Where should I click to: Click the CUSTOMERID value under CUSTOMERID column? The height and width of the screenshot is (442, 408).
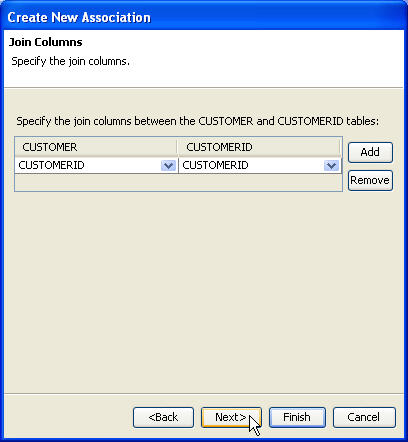(x=215, y=165)
